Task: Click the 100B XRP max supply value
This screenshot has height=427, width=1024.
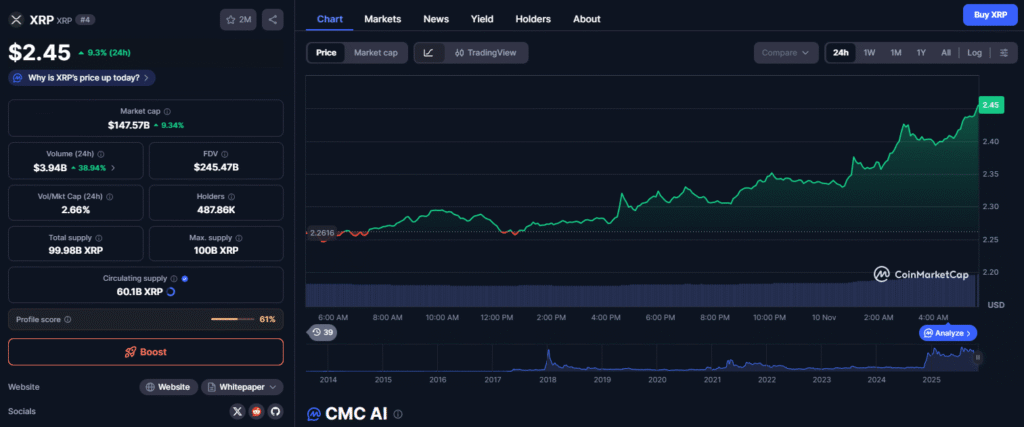Action: coord(216,251)
